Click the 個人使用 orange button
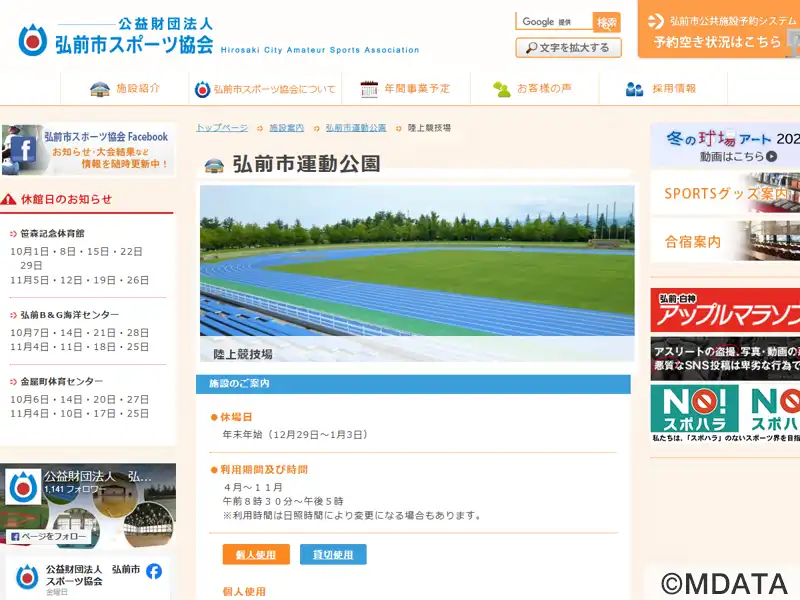800x600 pixels. [x=256, y=555]
